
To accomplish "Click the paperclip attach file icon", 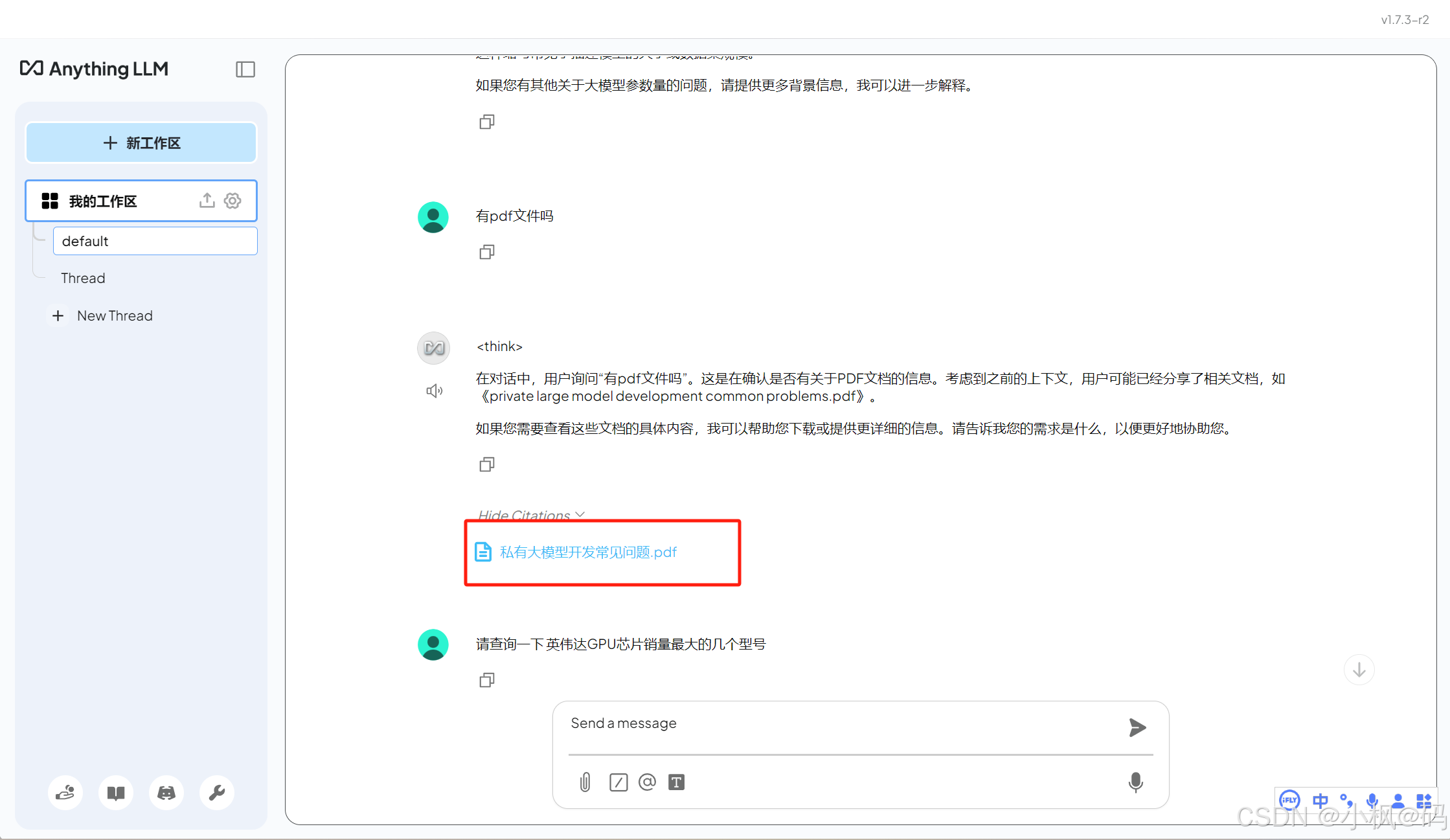I will pyautogui.click(x=585, y=782).
